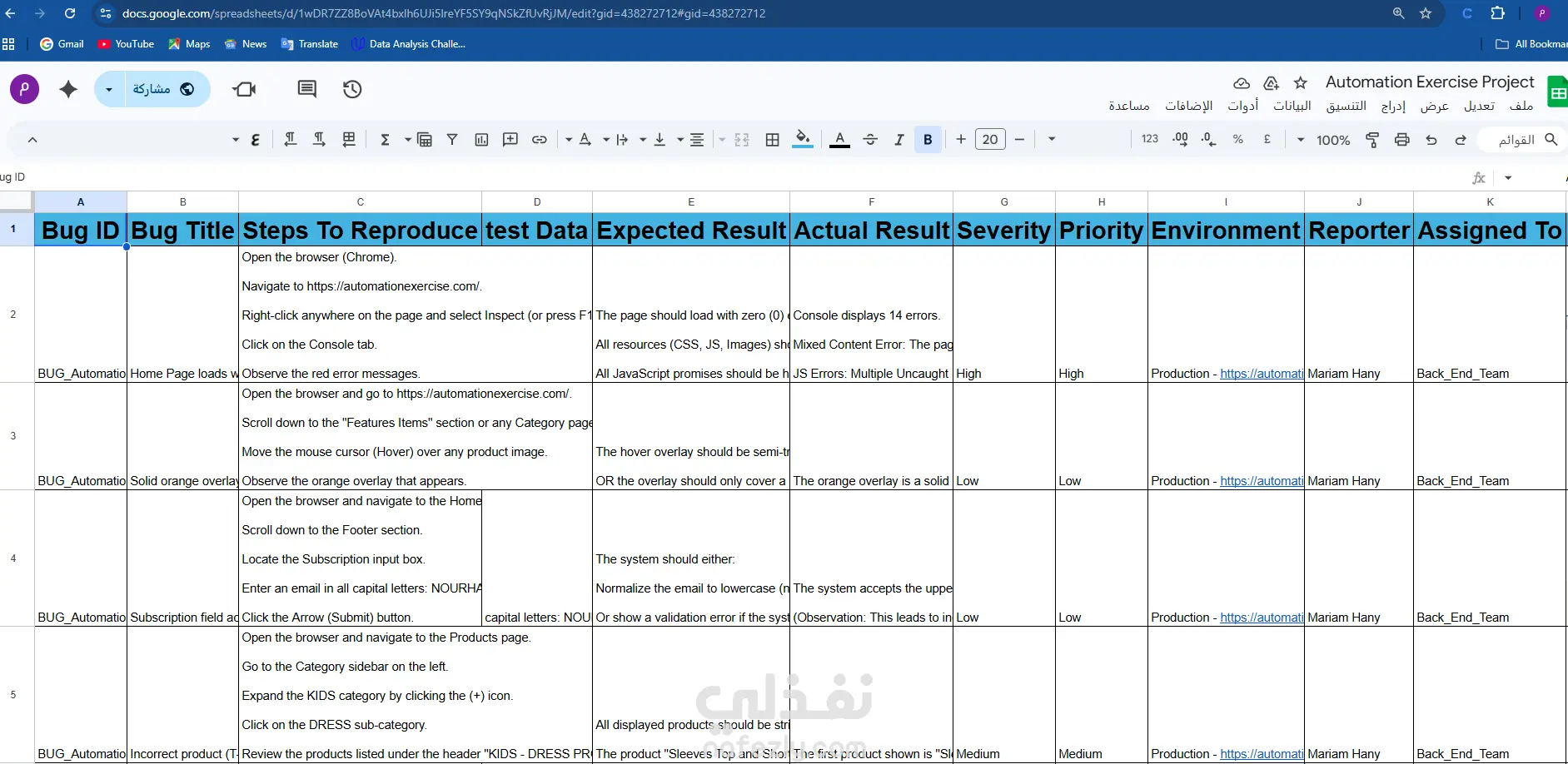Viewport: 1568px width, 764px height.
Task: Click the القوائم menu search box
Action: [1523, 140]
